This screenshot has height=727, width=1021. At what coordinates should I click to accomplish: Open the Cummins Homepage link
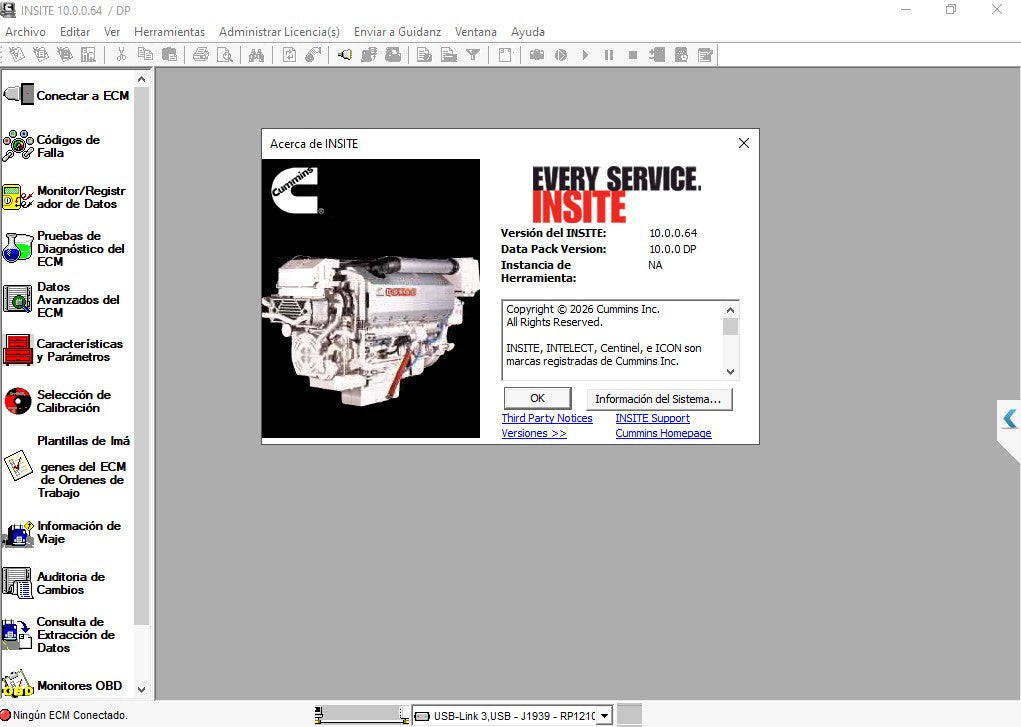(664, 433)
